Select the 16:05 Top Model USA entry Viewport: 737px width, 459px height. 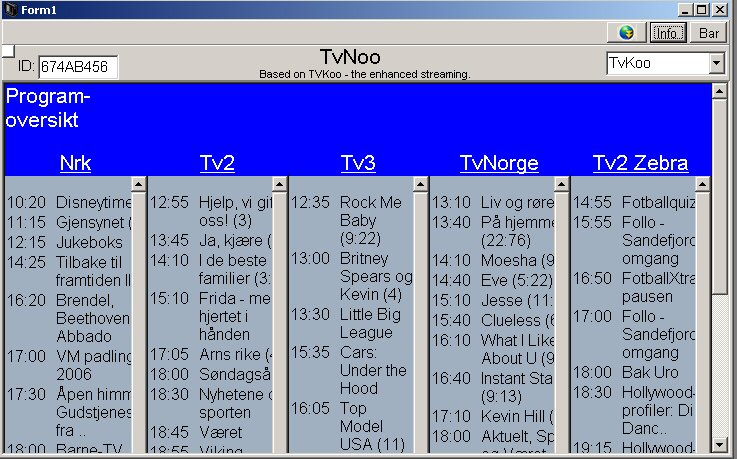click(x=348, y=426)
